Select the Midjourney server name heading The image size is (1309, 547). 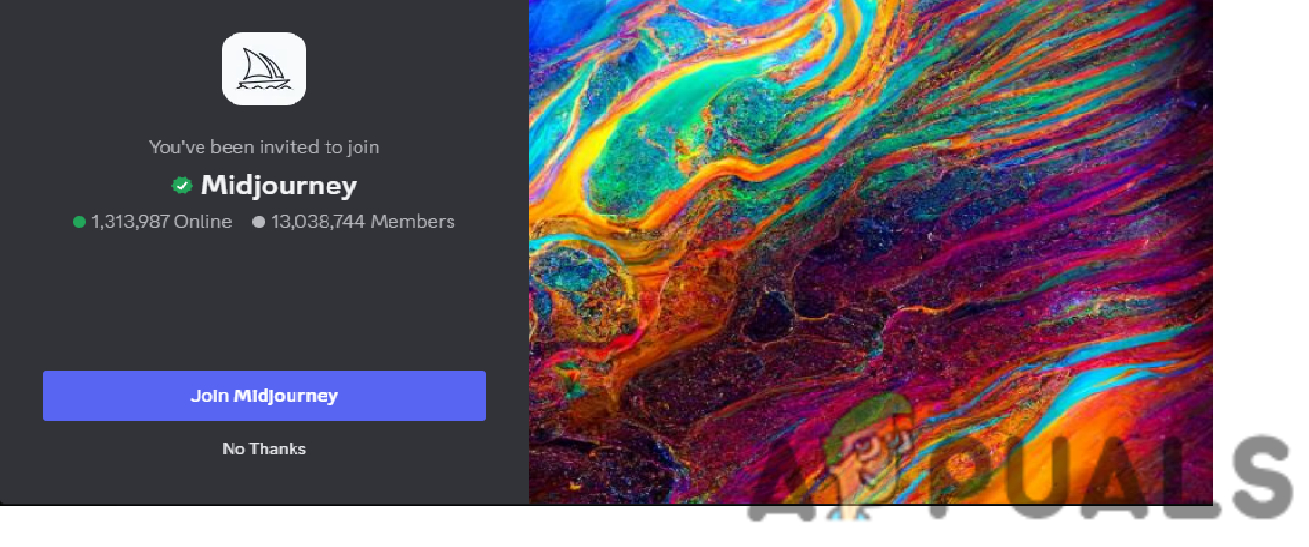pyautogui.click(x=279, y=185)
